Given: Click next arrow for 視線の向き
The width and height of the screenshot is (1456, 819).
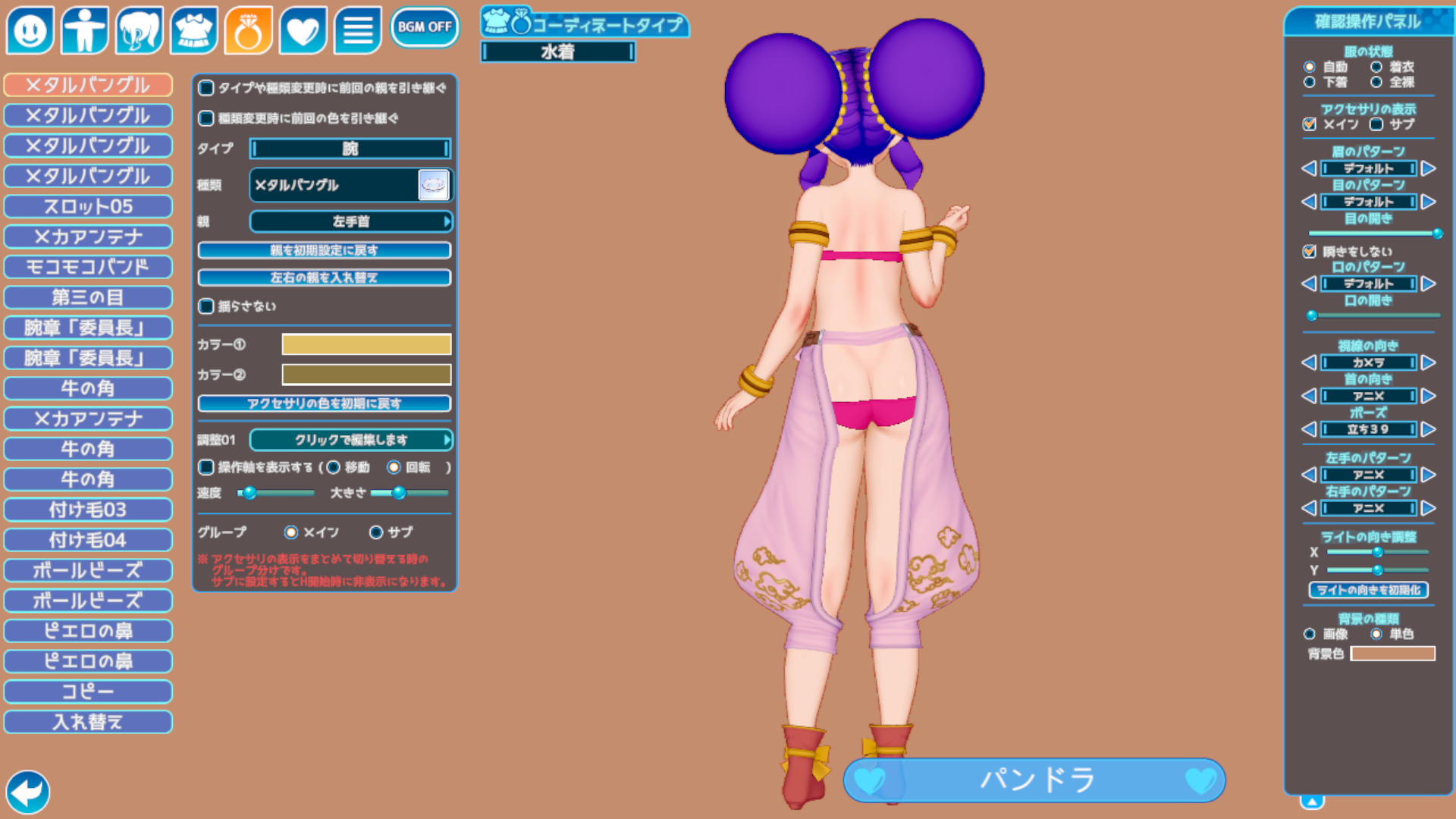Looking at the screenshot, I should (1429, 362).
